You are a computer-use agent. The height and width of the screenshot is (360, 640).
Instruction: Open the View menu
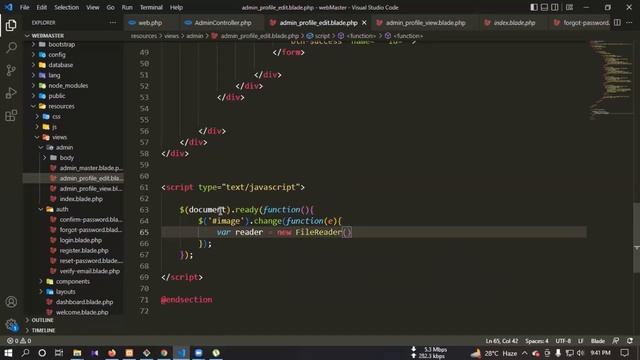(93, 7)
